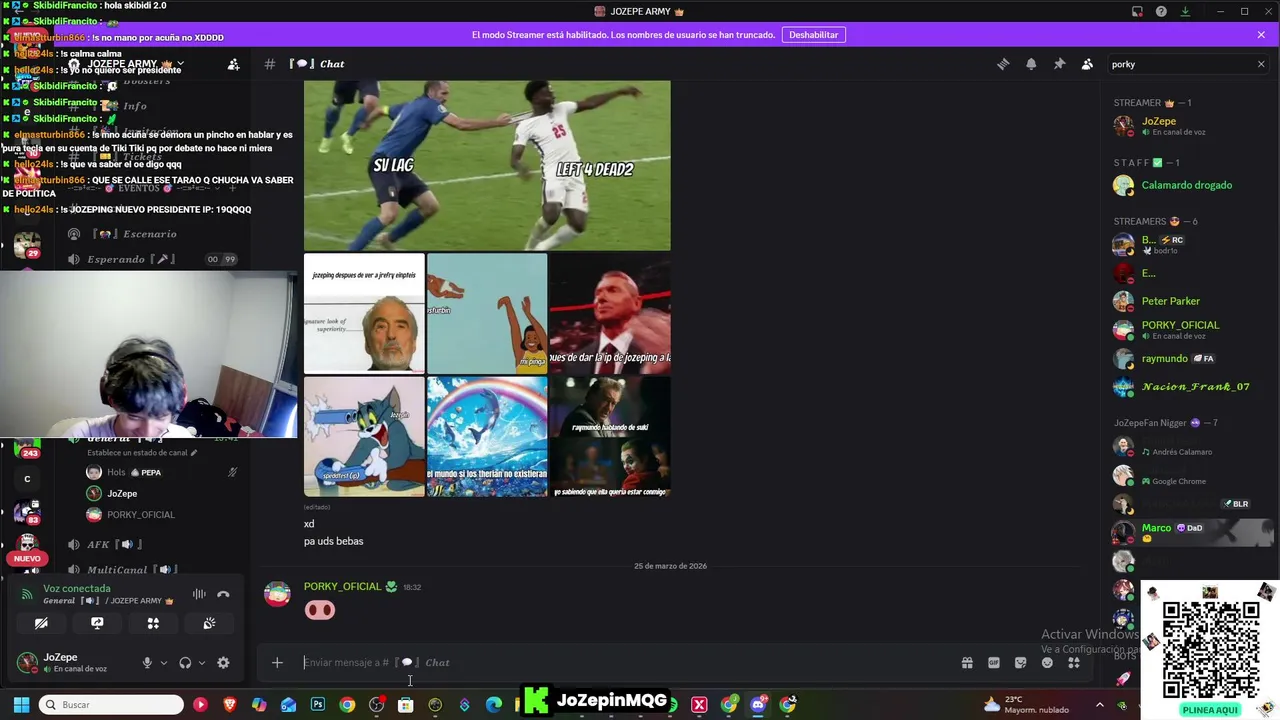Screen dimensions: 1280x720
Task: Open the invite members icon beside server name
Action: tap(233, 64)
